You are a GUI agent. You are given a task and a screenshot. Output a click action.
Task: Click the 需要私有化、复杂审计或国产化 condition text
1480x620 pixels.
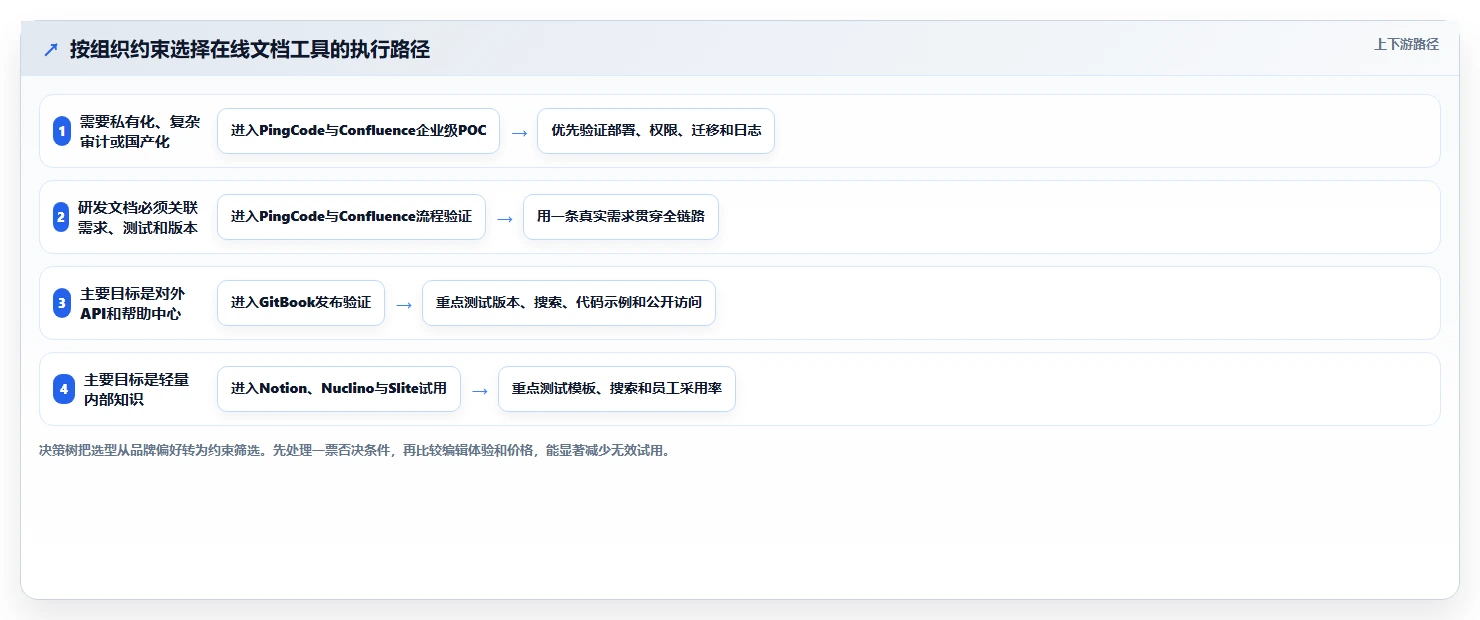tap(140, 131)
